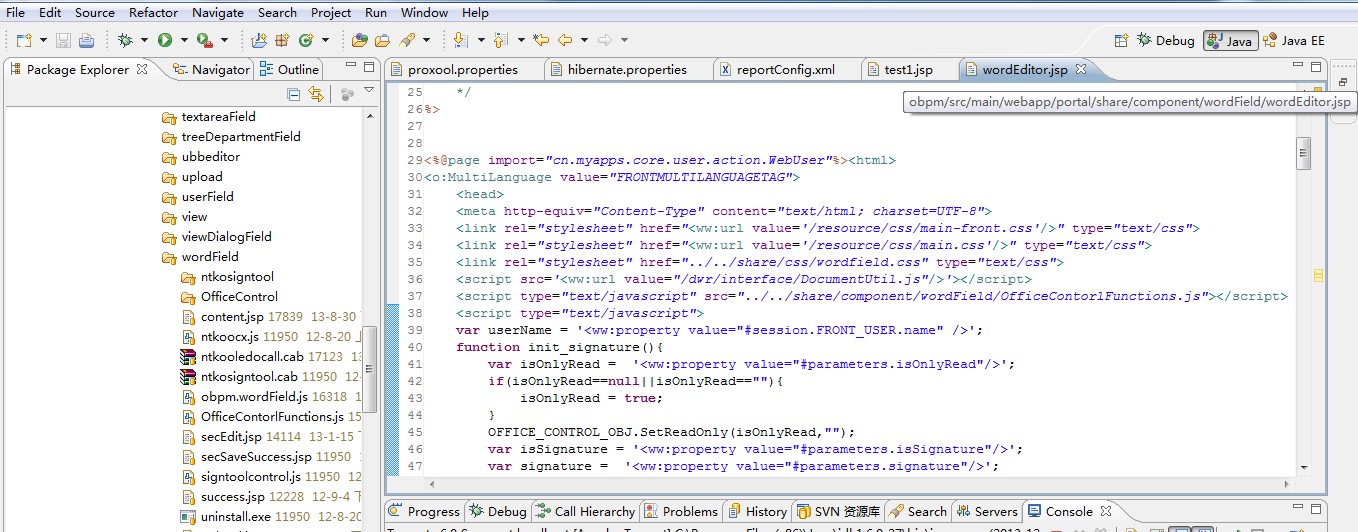Open the Window menu
1358x532 pixels.
point(425,12)
